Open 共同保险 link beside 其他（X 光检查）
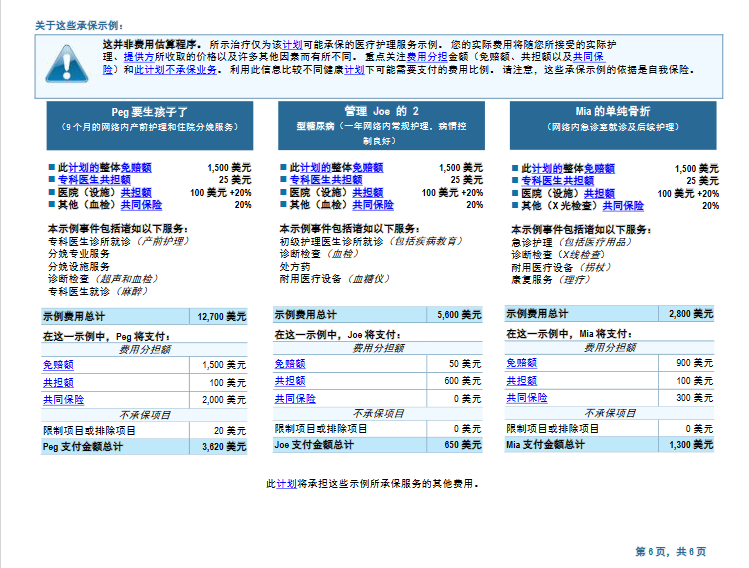The image size is (749, 568). pos(623,205)
